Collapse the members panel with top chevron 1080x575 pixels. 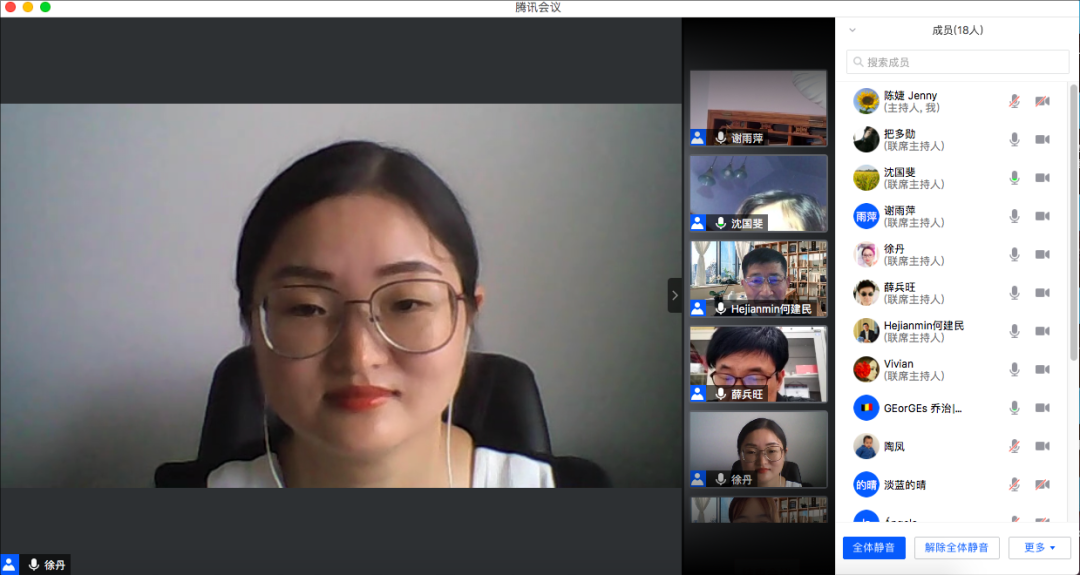(852, 30)
